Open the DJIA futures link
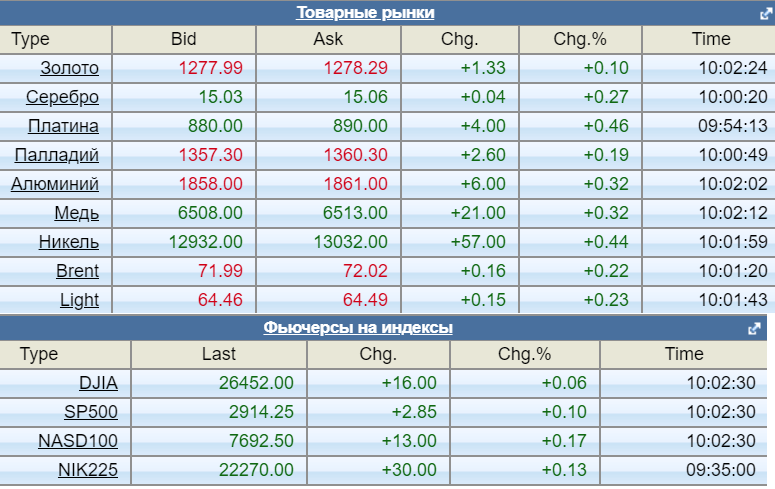Viewport: 775px width, 489px height. click(x=98, y=383)
